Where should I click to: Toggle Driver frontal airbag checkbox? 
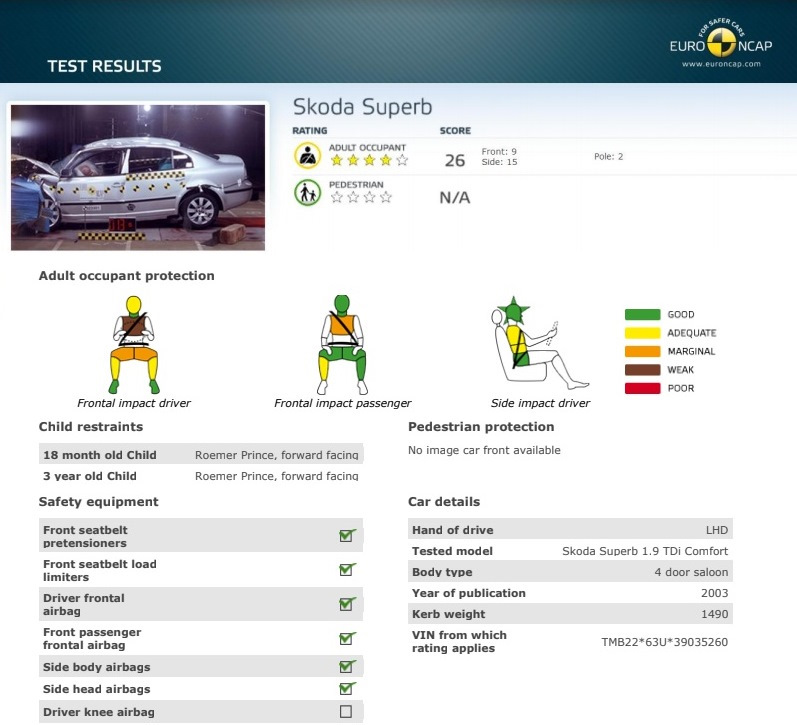[x=347, y=604]
